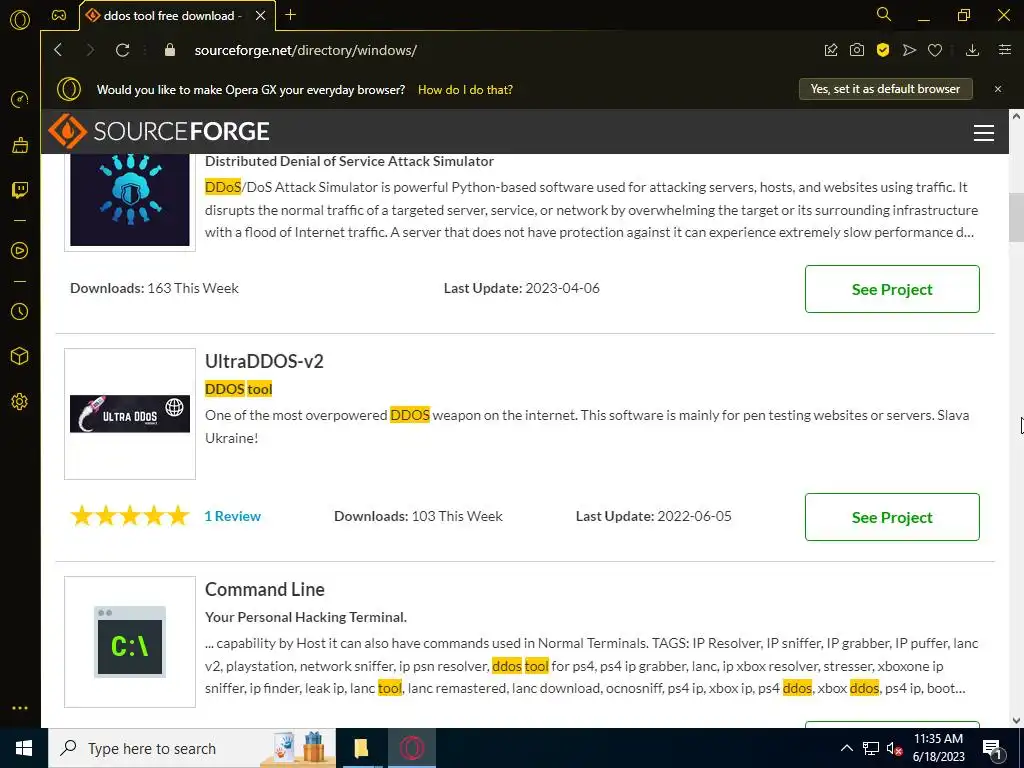Screen dimensions: 1024x768
Task: Click 'Last Update: 2023-04-06' text
Action: click(522, 288)
